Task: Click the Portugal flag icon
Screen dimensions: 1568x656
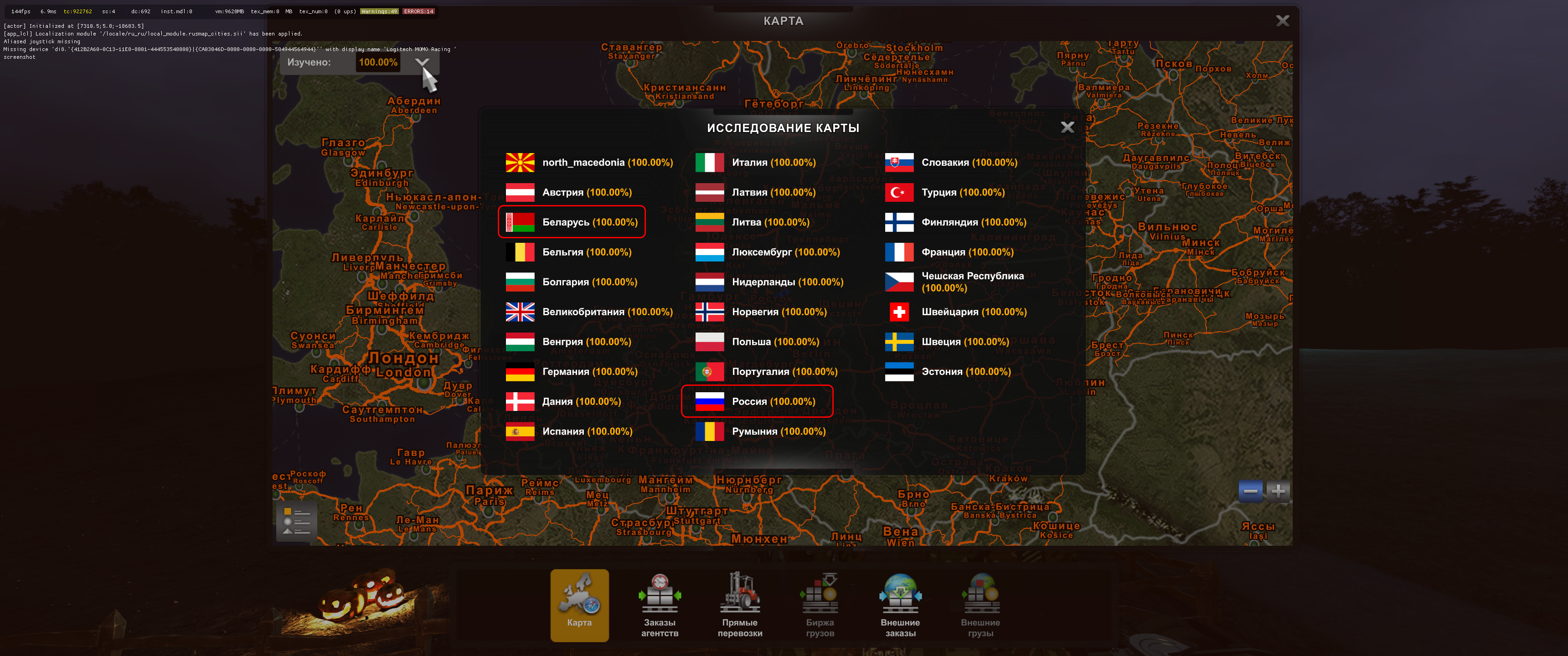Action: click(710, 371)
